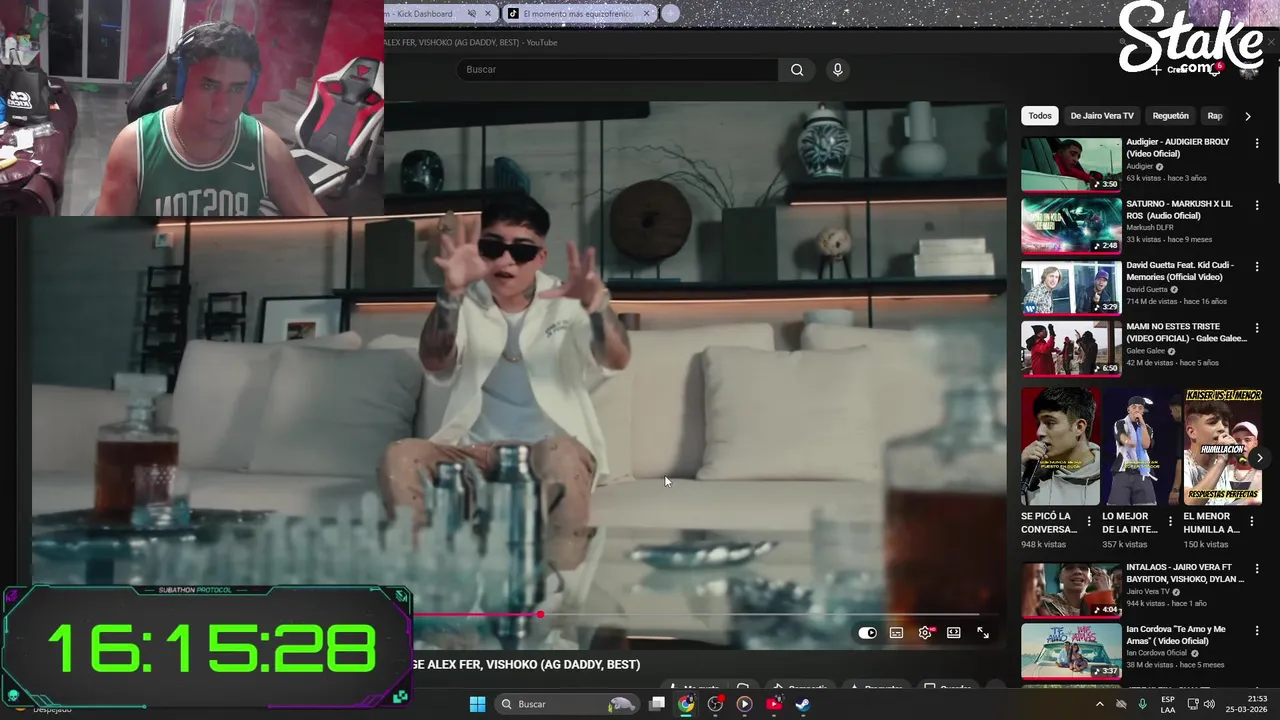
Task: Open options menu for MAMI NO ESTES TRISTE
Action: 1257,328
